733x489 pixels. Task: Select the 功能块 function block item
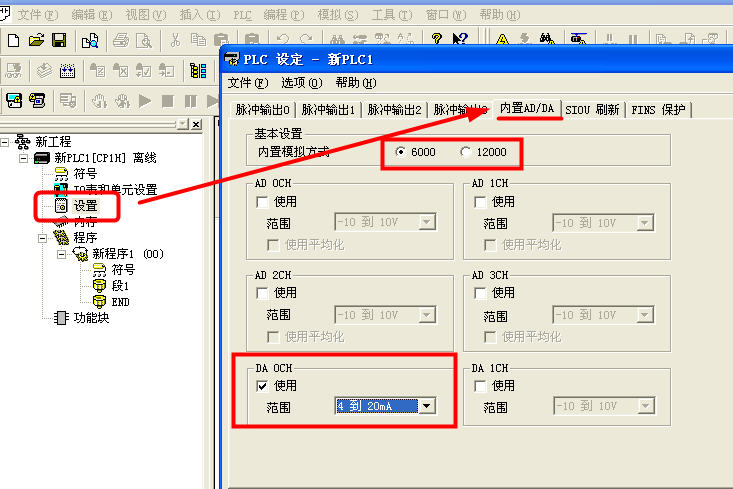(x=93, y=317)
